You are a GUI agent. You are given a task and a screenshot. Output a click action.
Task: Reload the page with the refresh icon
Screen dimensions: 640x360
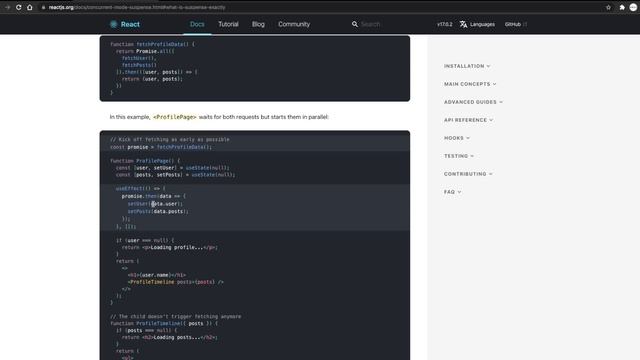tap(19, 7)
